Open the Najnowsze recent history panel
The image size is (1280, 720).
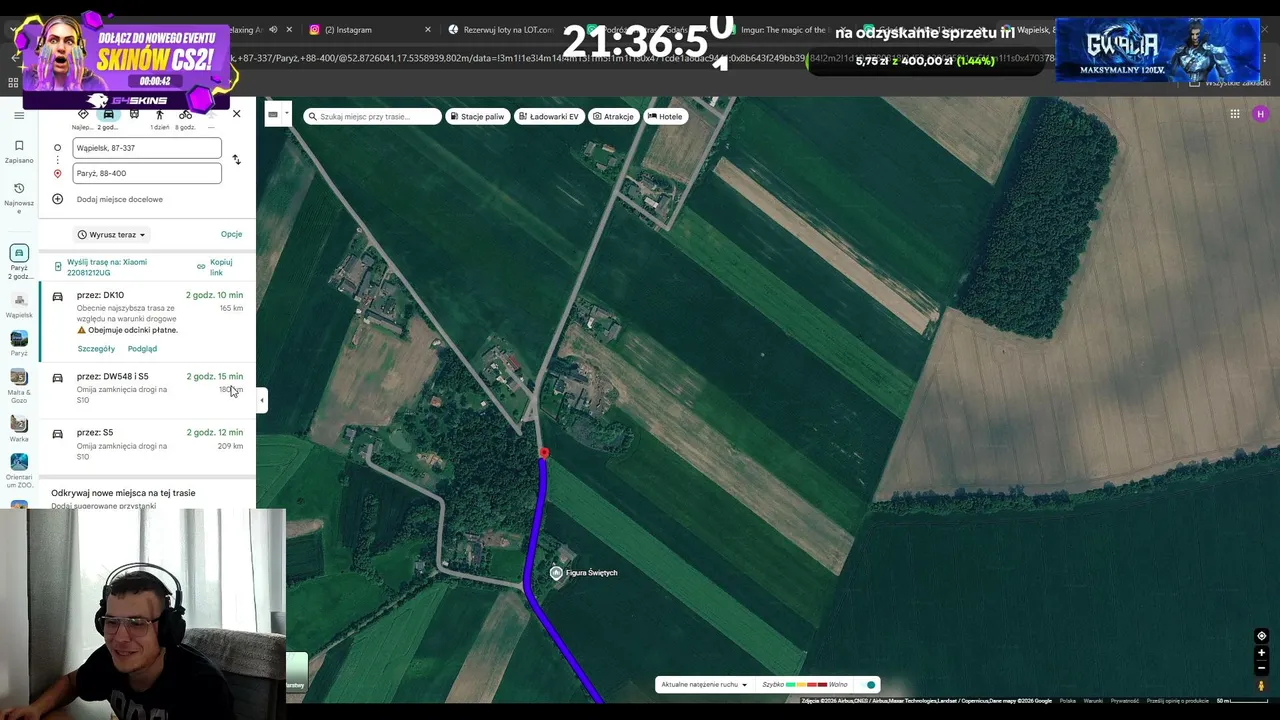tap(19, 197)
